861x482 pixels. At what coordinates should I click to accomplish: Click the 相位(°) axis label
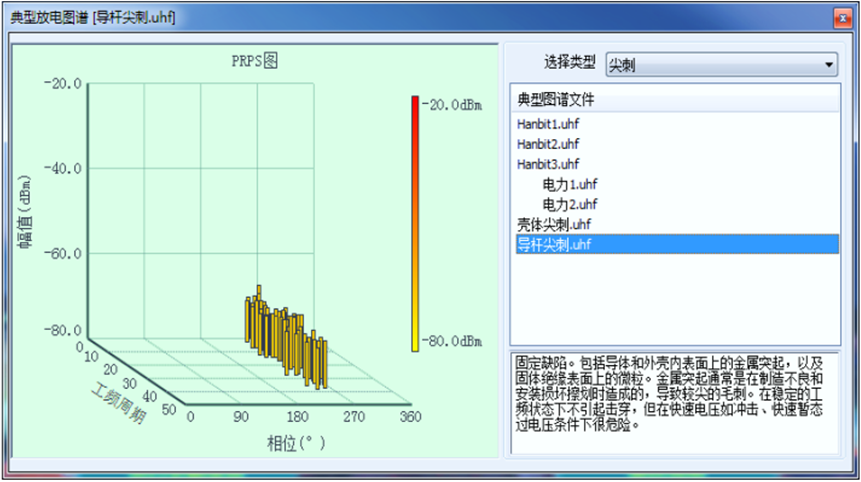296,441
